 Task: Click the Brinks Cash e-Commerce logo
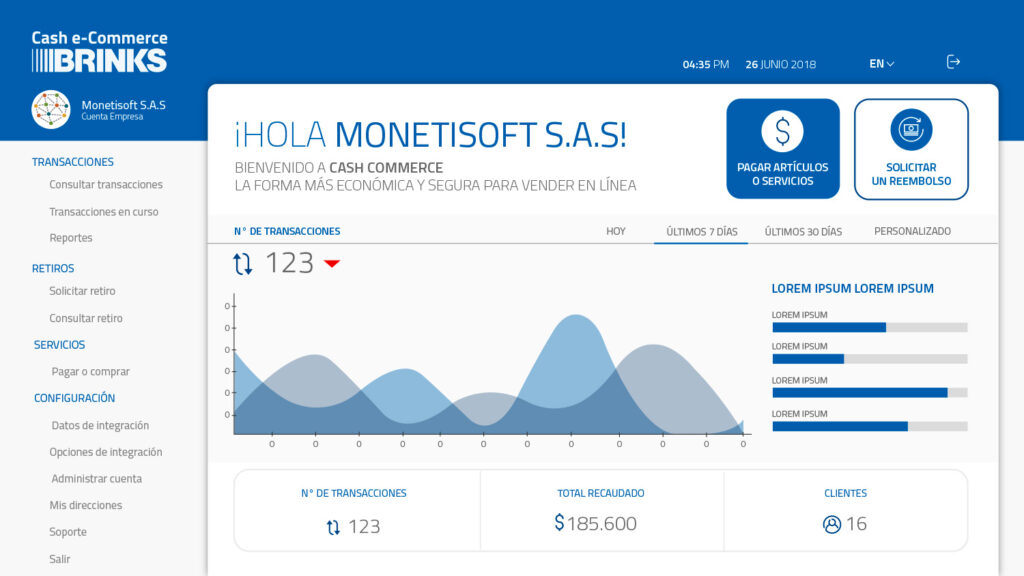(x=99, y=52)
